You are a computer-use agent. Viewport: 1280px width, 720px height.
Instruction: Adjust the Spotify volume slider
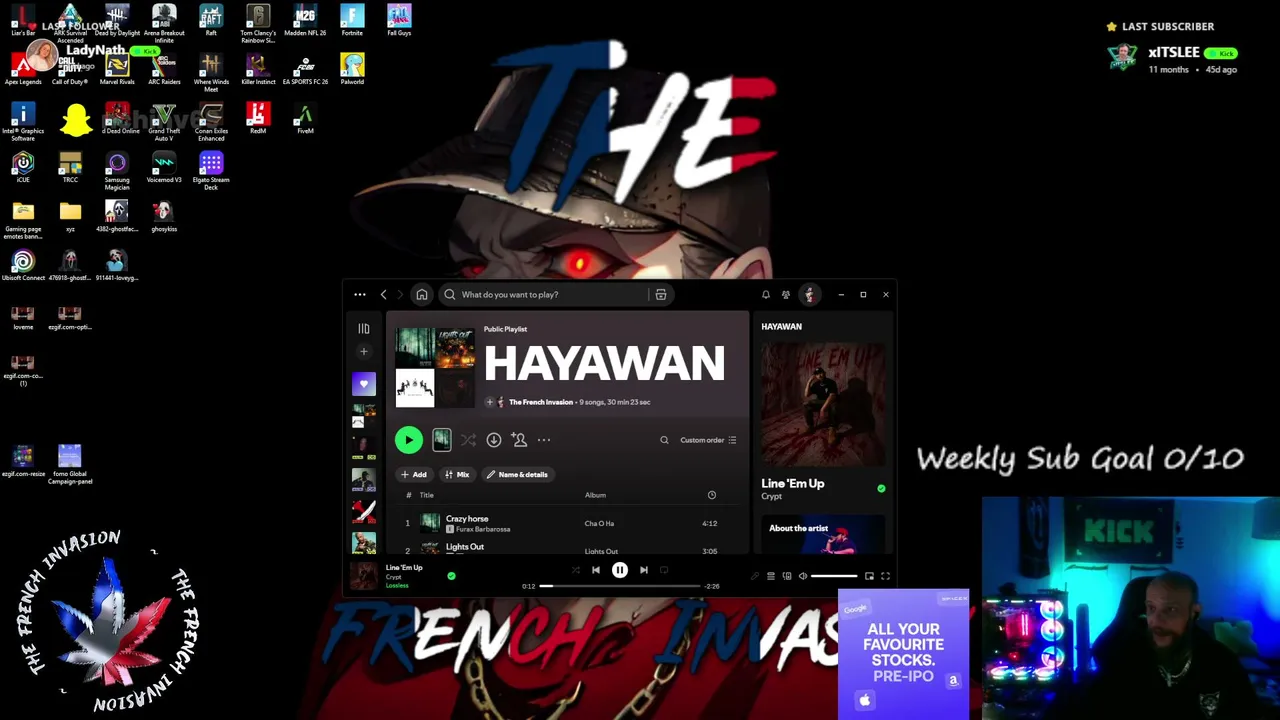pos(834,576)
